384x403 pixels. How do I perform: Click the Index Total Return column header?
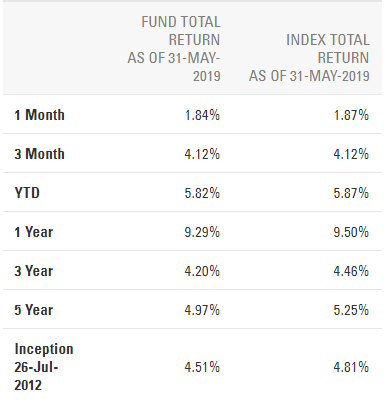click(x=309, y=58)
